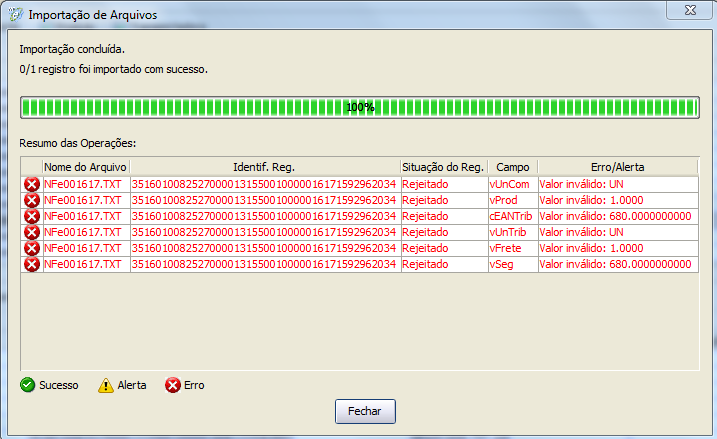Click Rejeitado status in the vFrete row

(x=425, y=248)
